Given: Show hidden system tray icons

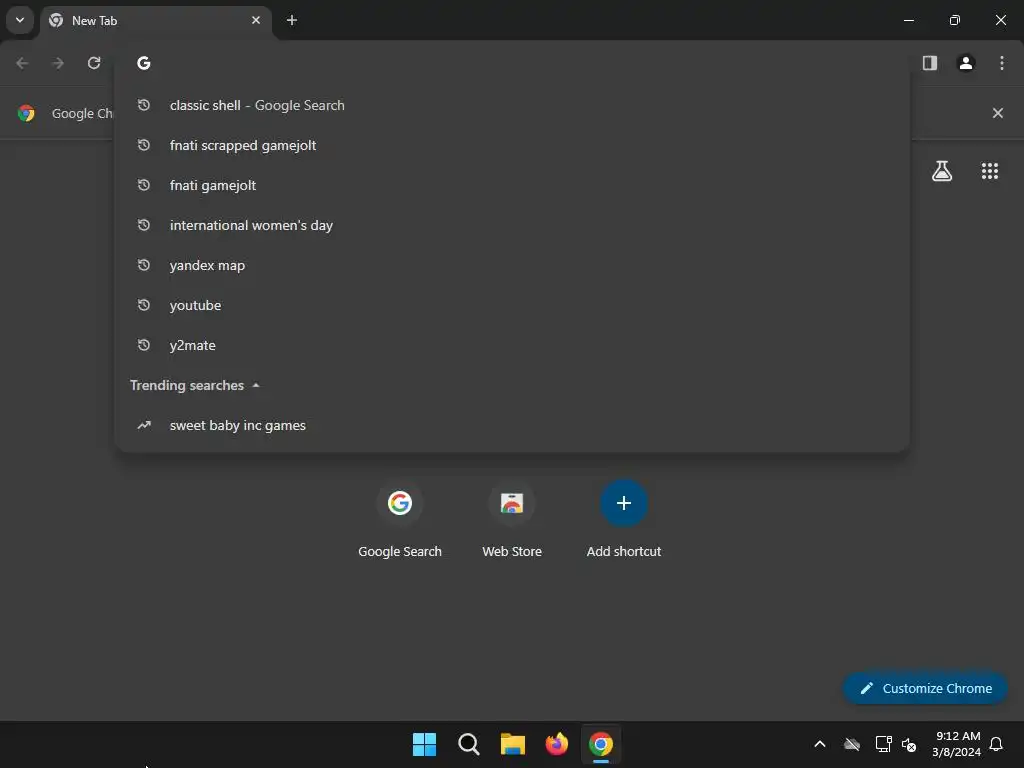Looking at the screenshot, I should pos(820,744).
